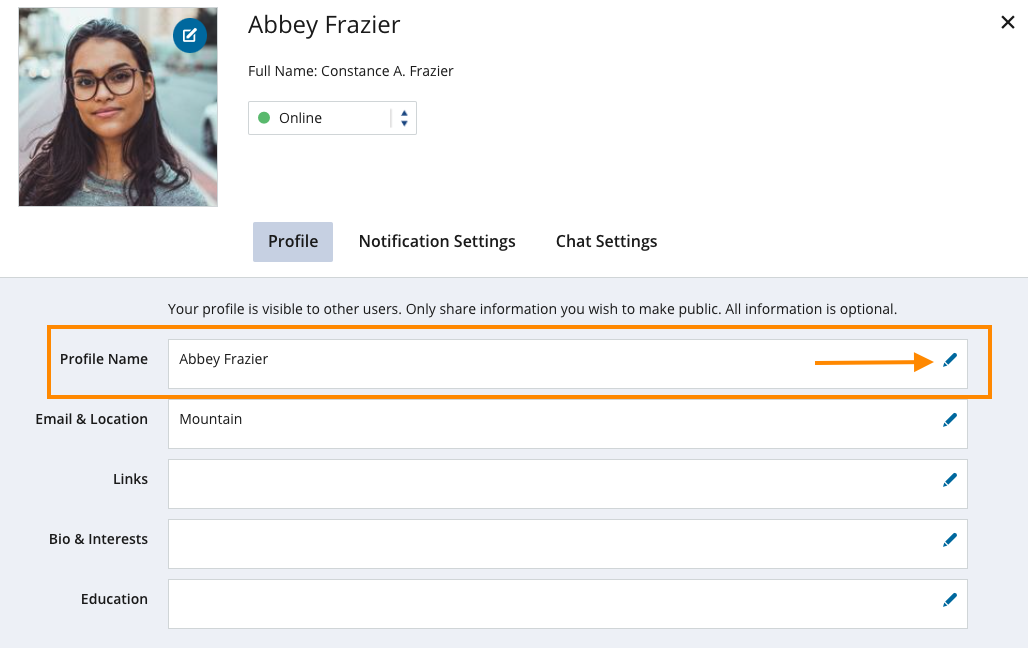Click the Abbey Frazier name heading

coord(324,25)
